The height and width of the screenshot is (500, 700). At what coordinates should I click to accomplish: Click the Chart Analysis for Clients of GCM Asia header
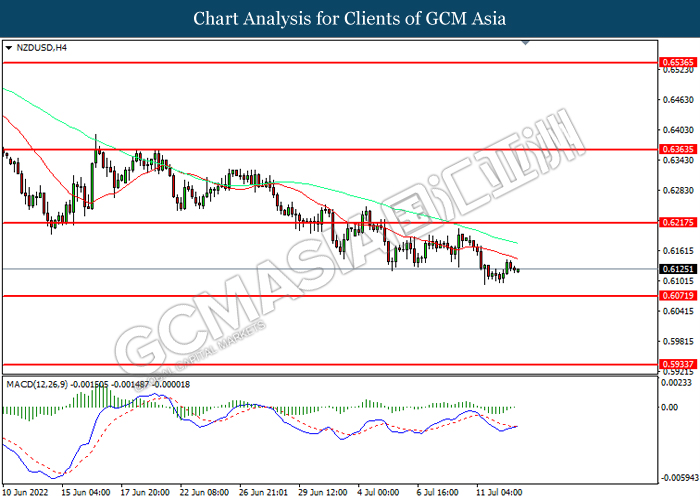click(x=350, y=19)
